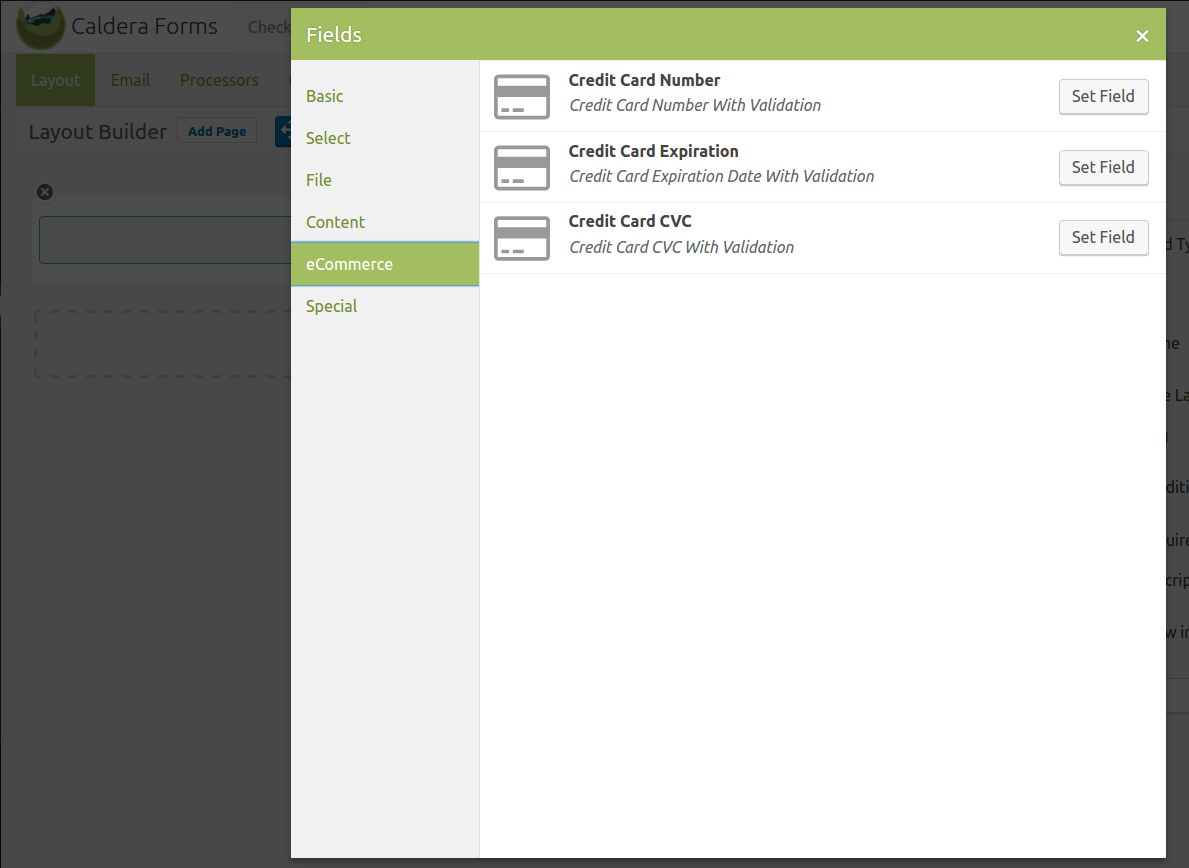This screenshot has width=1189, height=868.
Task: Remove row using the circled X icon
Action: pos(45,192)
